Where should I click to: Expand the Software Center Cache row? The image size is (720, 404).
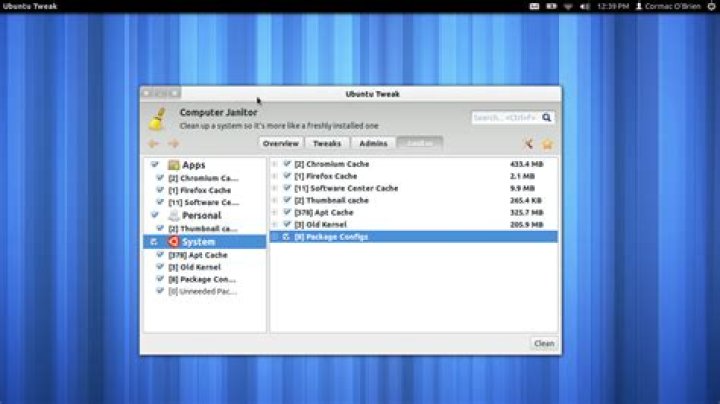(x=275, y=188)
